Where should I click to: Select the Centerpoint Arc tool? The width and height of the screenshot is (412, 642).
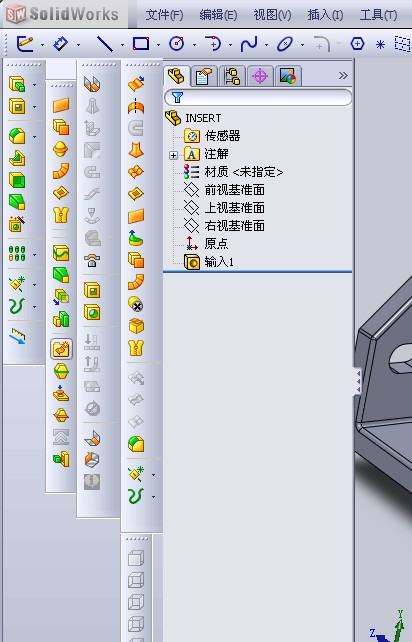[213, 43]
